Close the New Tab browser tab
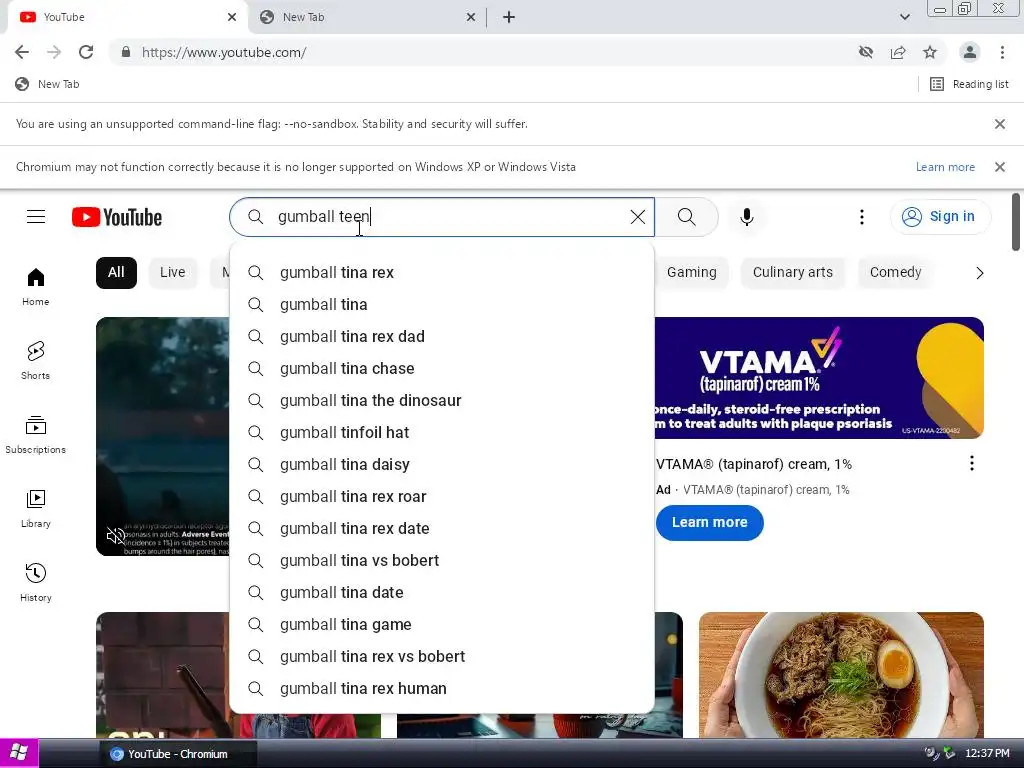1024x768 pixels. (x=471, y=17)
